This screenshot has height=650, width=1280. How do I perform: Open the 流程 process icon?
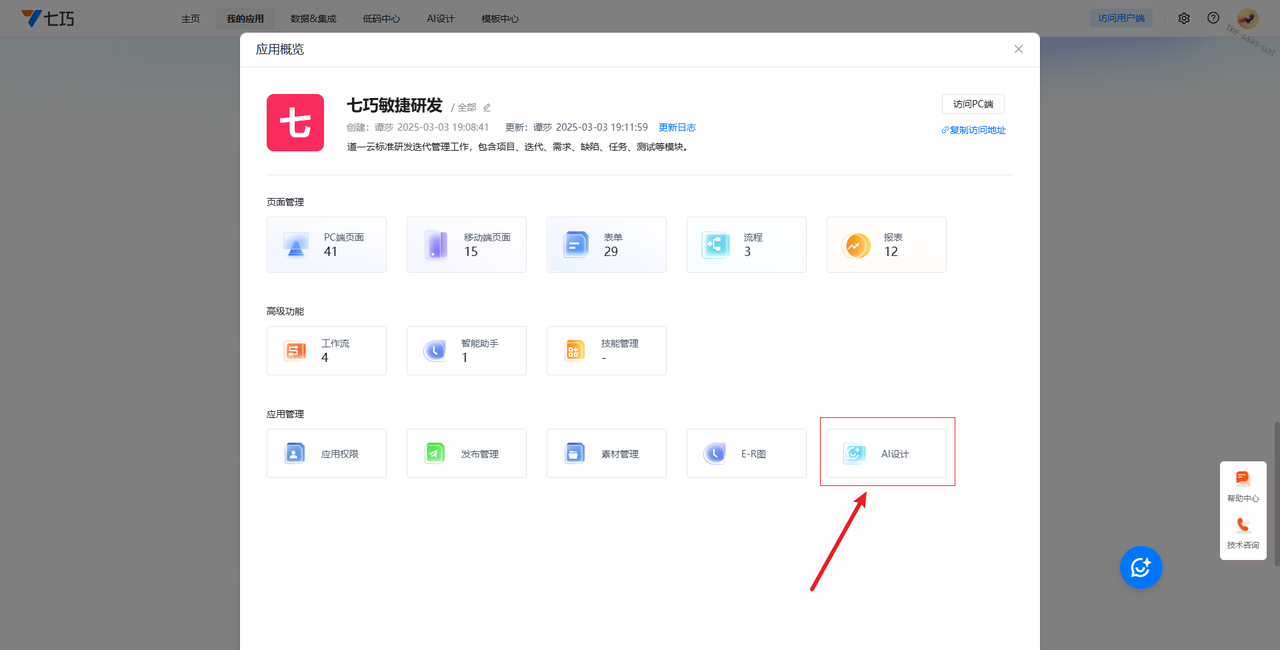(716, 245)
